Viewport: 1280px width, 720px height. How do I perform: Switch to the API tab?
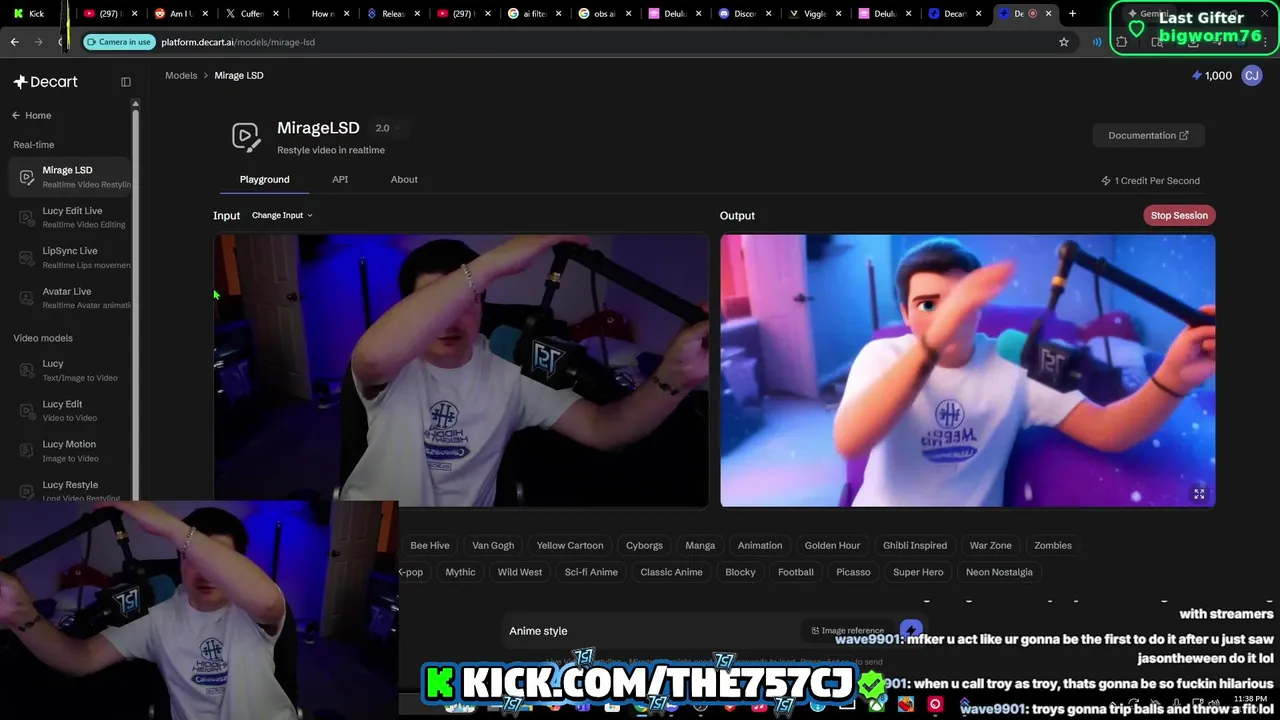[340, 179]
